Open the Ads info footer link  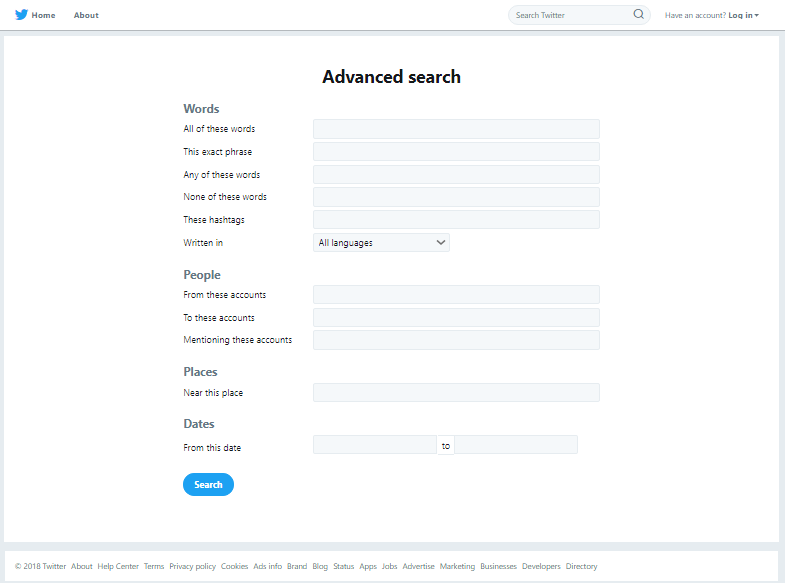coord(267,566)
